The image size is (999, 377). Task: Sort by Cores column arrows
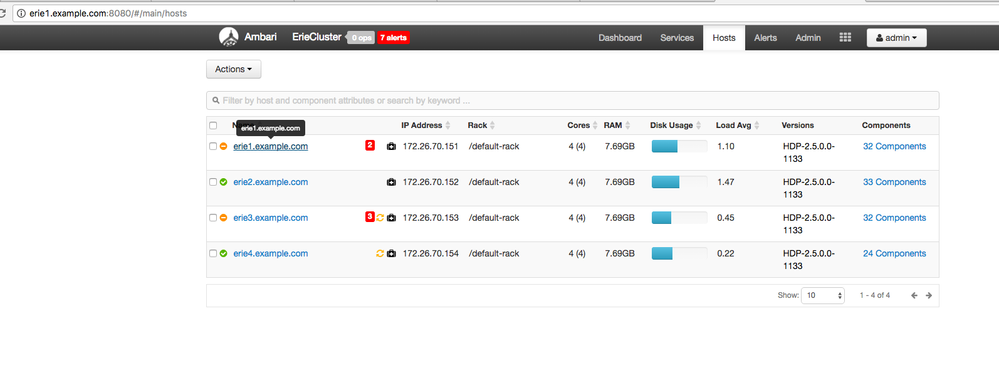[x=595, y=125]
